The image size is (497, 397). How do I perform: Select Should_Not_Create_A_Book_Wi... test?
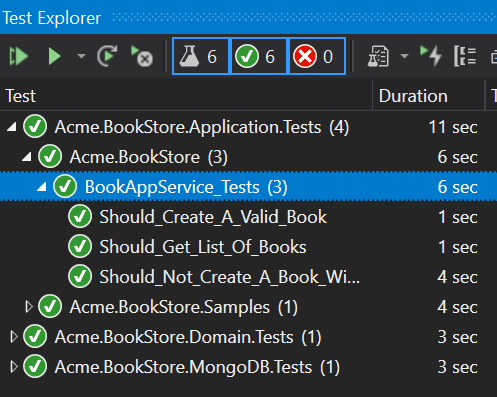[248, 277]
